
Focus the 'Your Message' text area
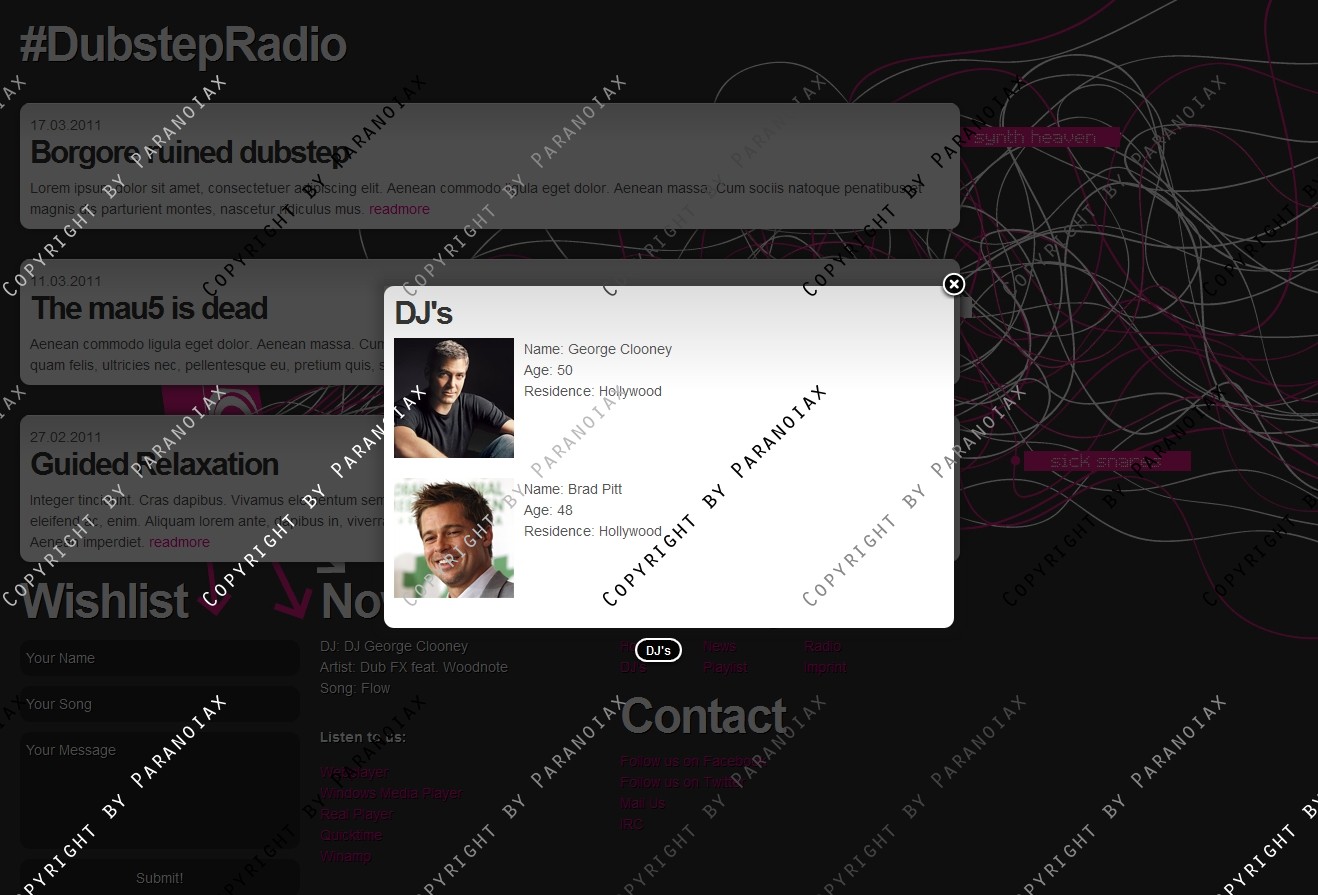[160, 791]
